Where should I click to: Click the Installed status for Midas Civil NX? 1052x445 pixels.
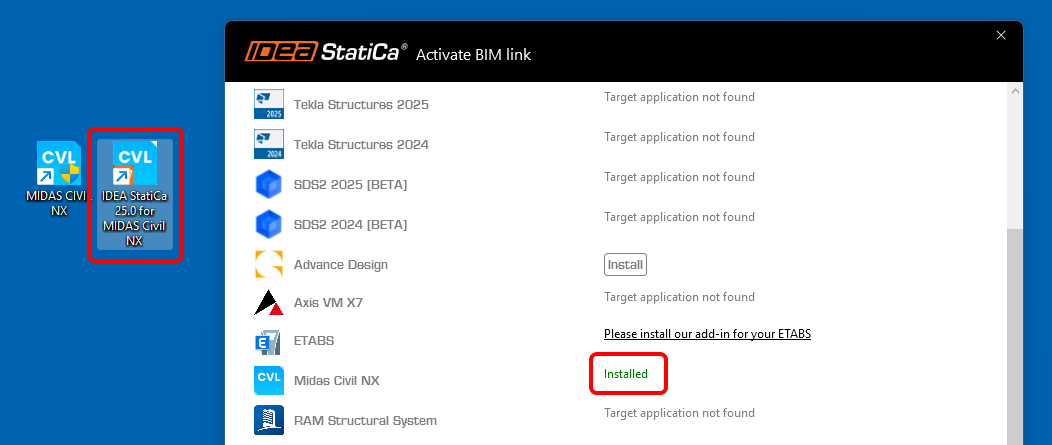[x=626, y=374]
